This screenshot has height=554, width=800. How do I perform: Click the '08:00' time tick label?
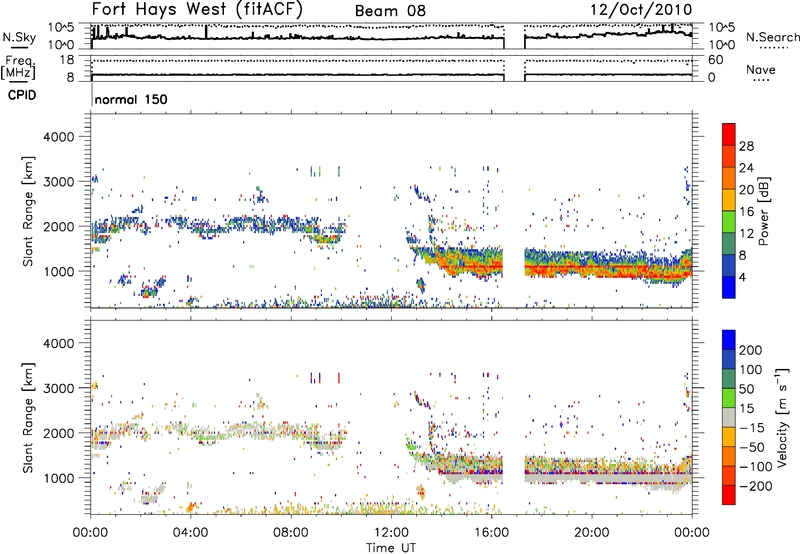(x=291, y=533)
